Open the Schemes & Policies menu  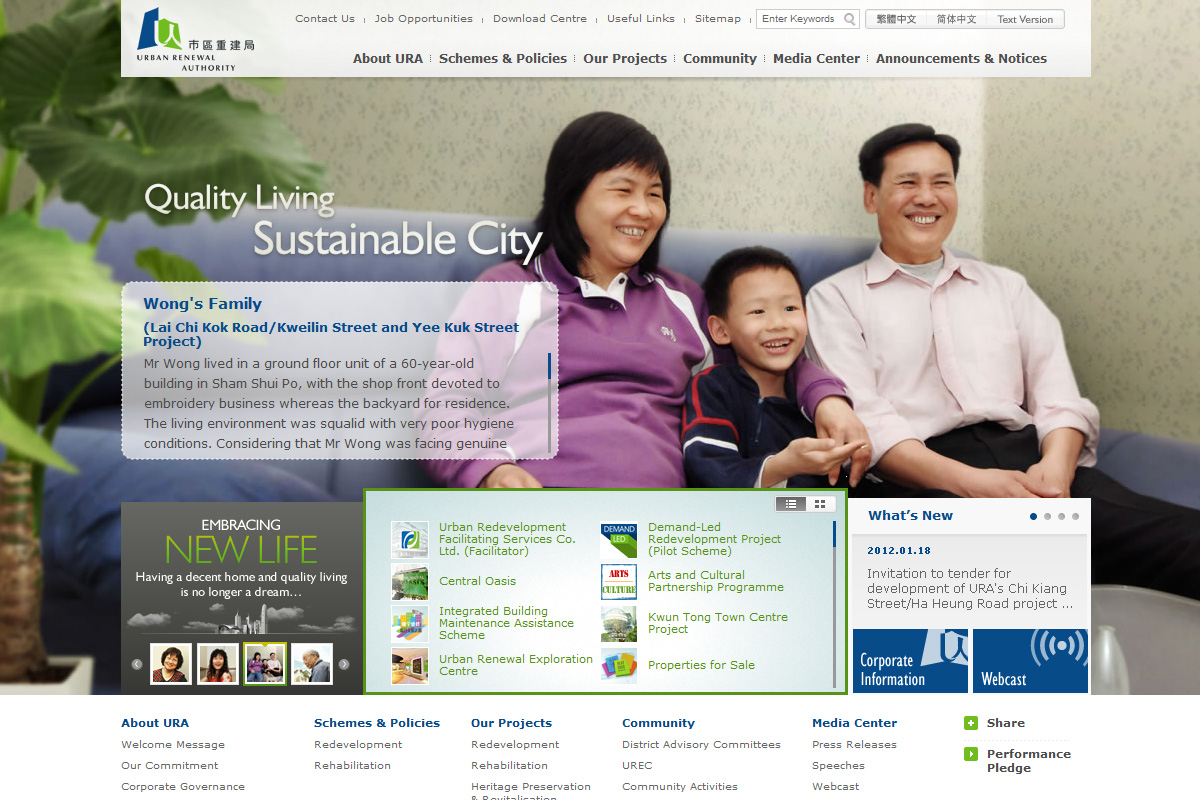[x=503, y=59]
